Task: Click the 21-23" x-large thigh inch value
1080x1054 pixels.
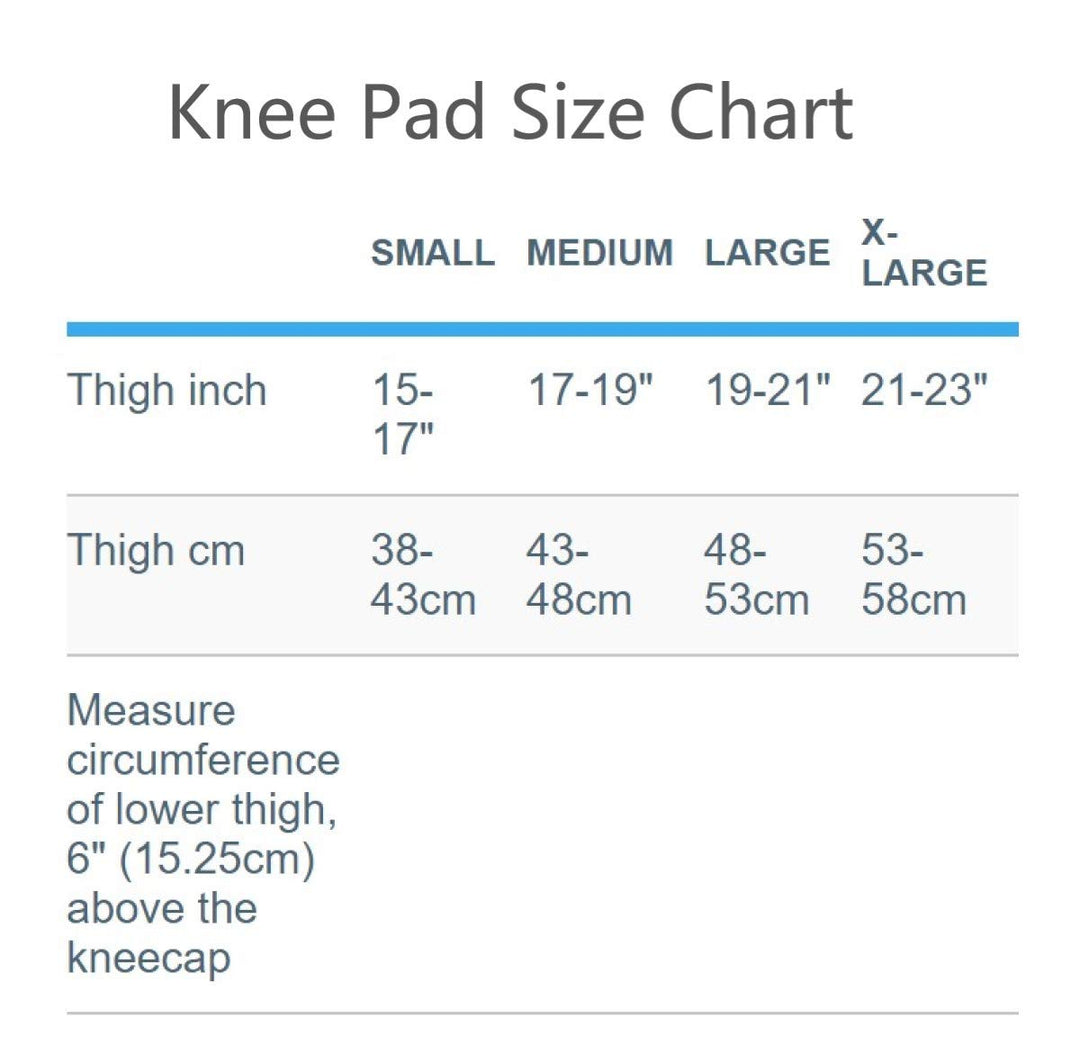Action: [x=924, y=390]
